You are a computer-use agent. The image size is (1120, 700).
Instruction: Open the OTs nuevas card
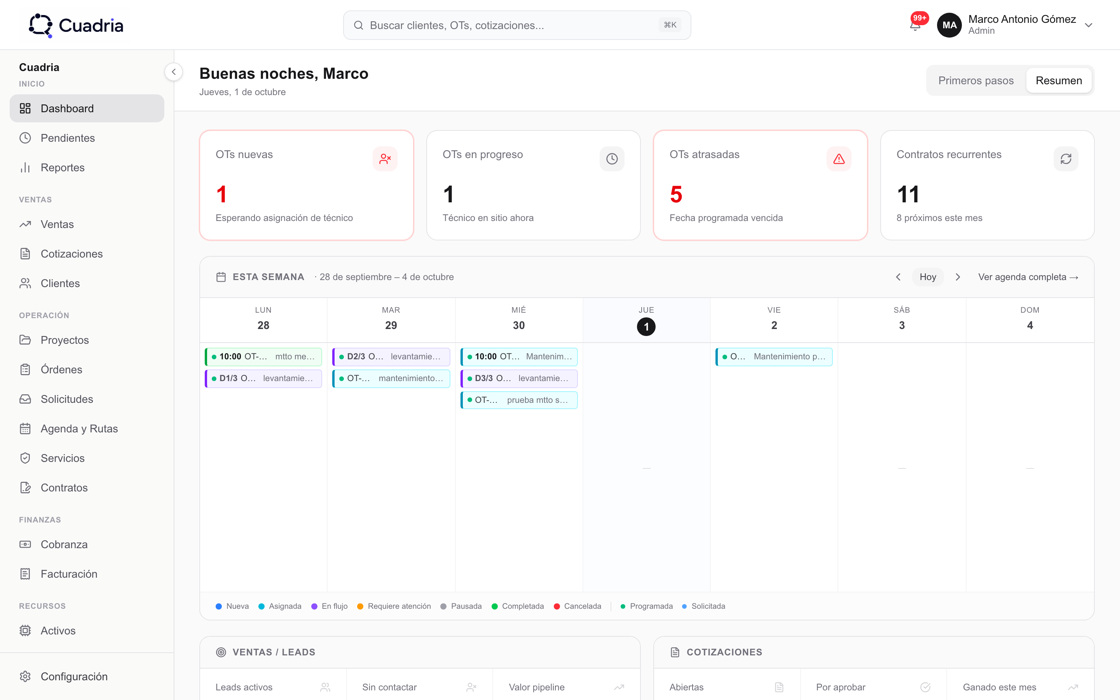click(306, 185)
